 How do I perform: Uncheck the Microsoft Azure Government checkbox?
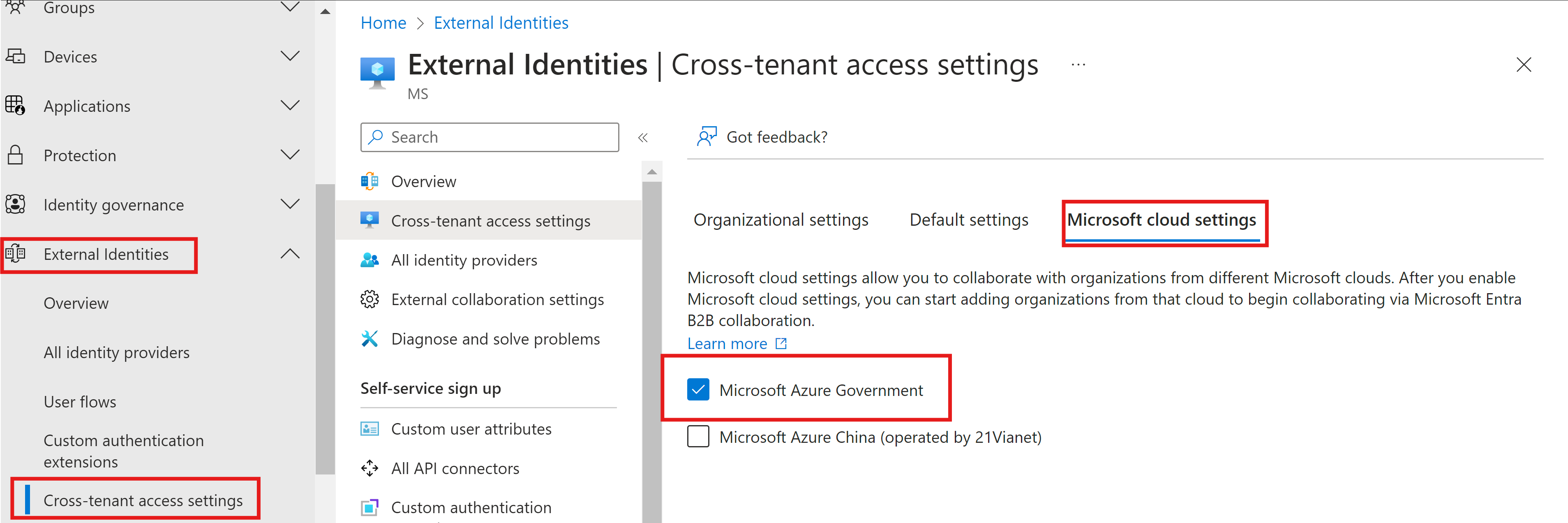[x=698, y=390]
